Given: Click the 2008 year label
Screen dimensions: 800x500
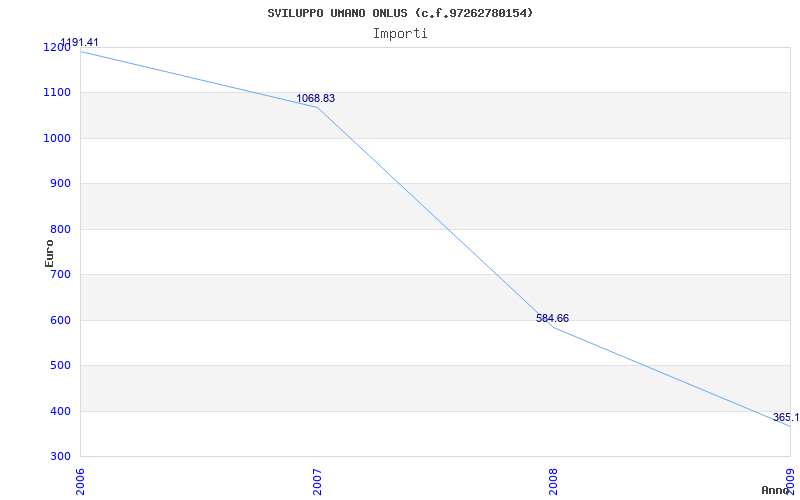Looking at the screenshot, I should (x=554, y=480).
